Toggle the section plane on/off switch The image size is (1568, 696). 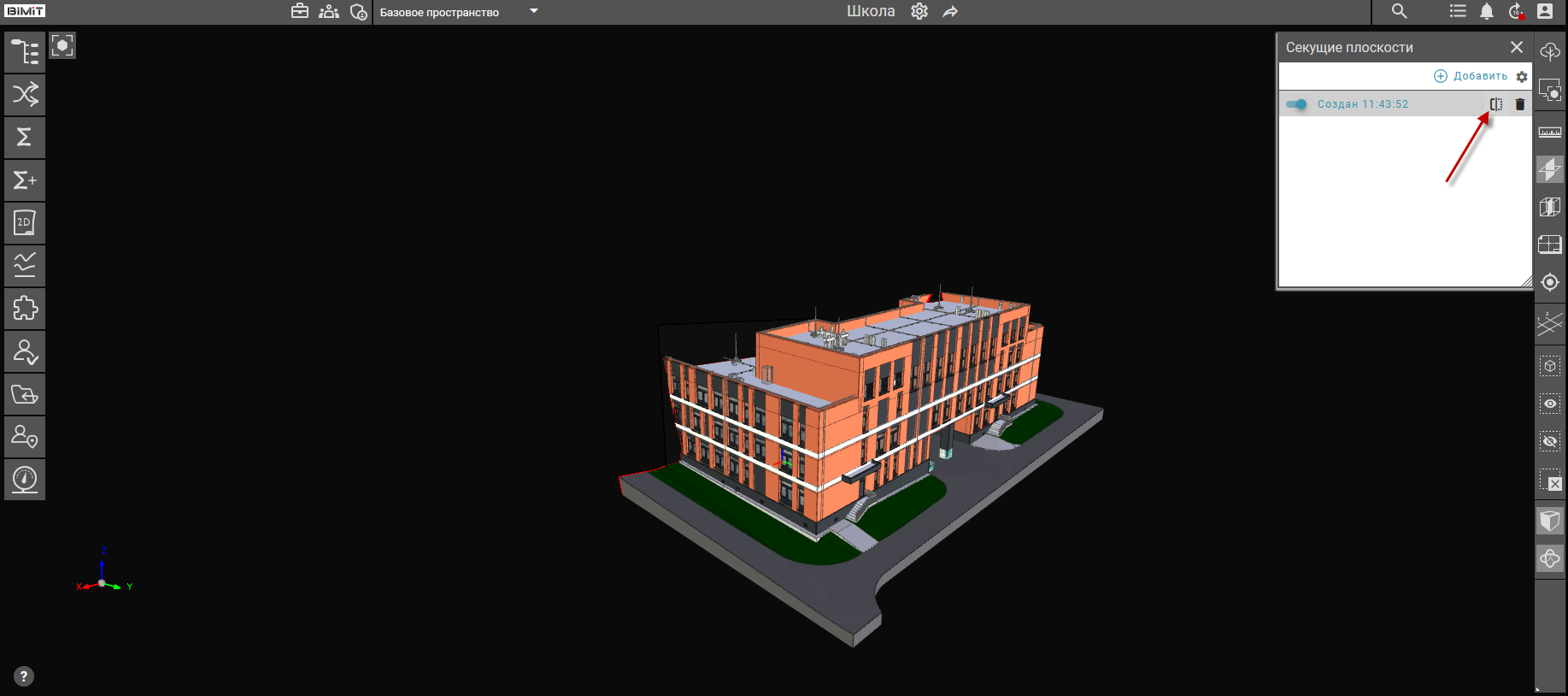(1296, 104)
